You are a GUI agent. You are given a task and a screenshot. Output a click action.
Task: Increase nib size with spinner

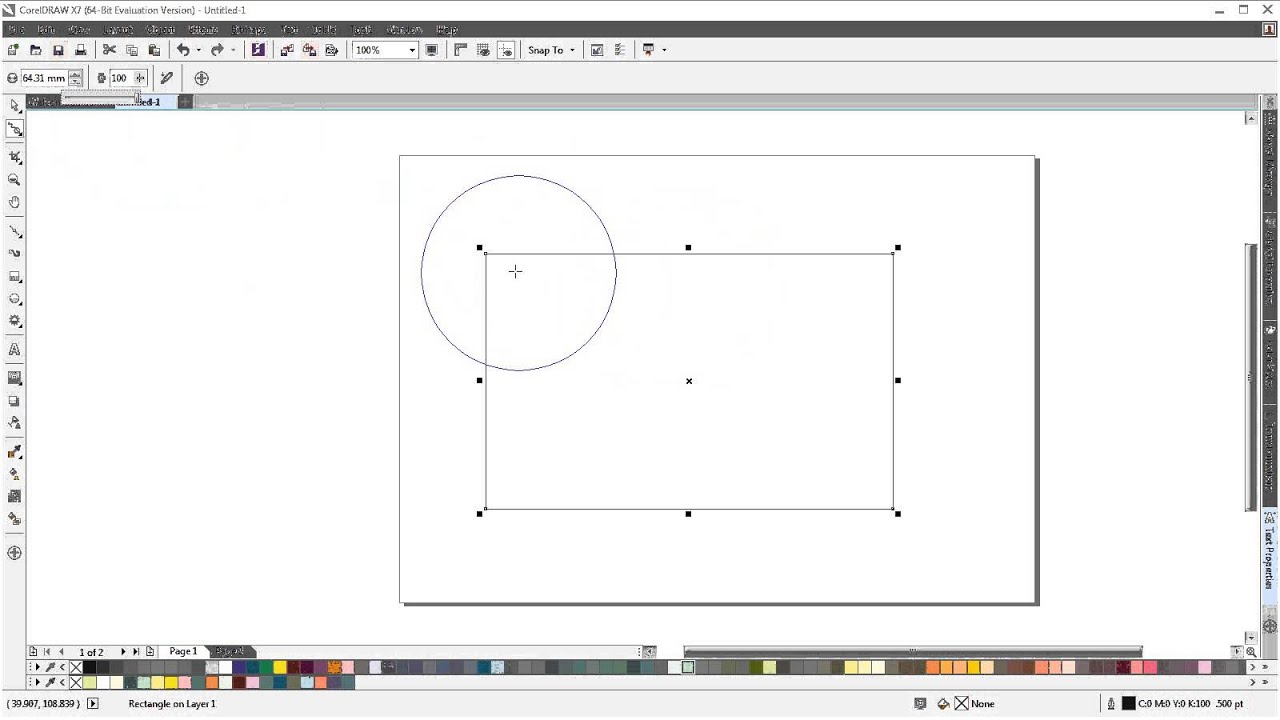pyautogui.click(x=76, y=74)
